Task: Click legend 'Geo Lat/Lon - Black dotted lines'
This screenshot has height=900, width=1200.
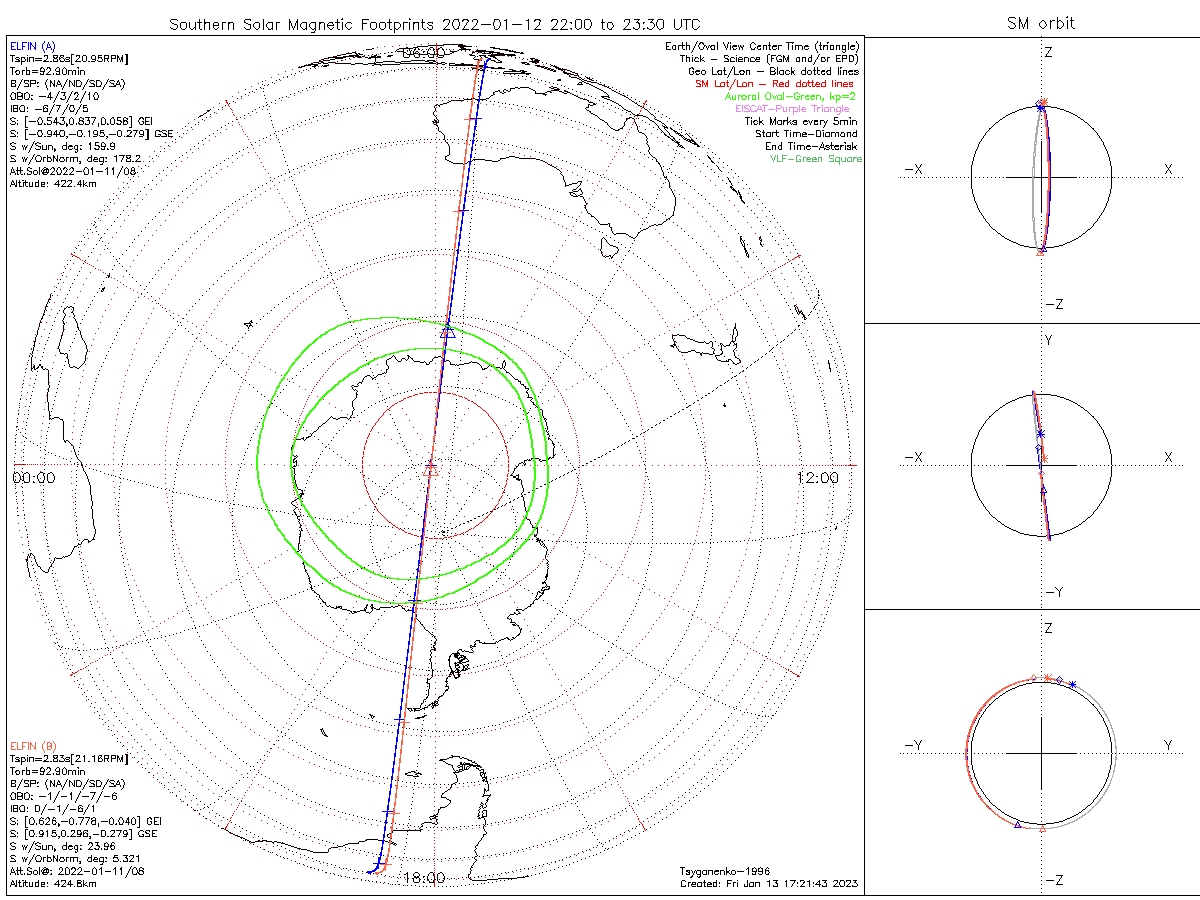Action: [x=774, y=72]
